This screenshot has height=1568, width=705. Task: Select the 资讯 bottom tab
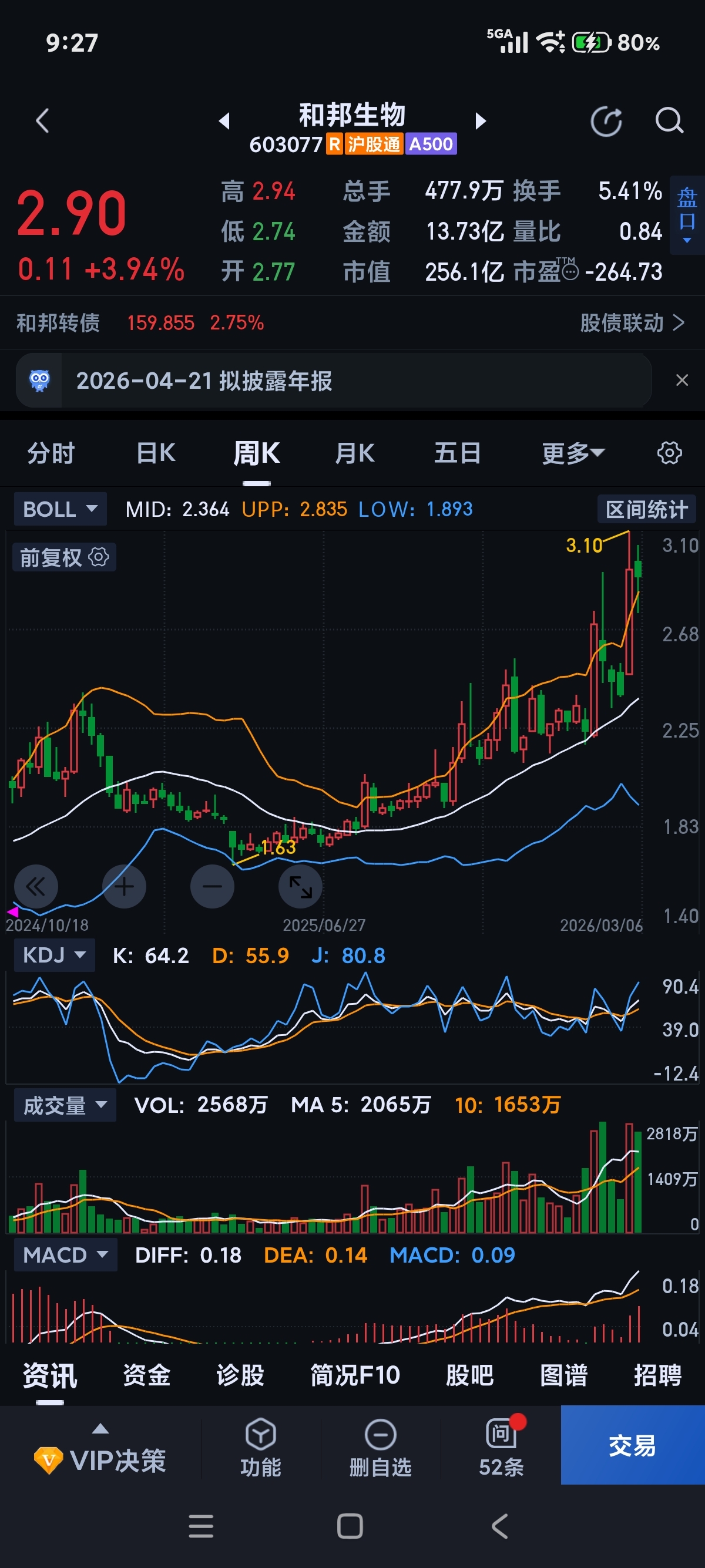tap(50, 1375)
